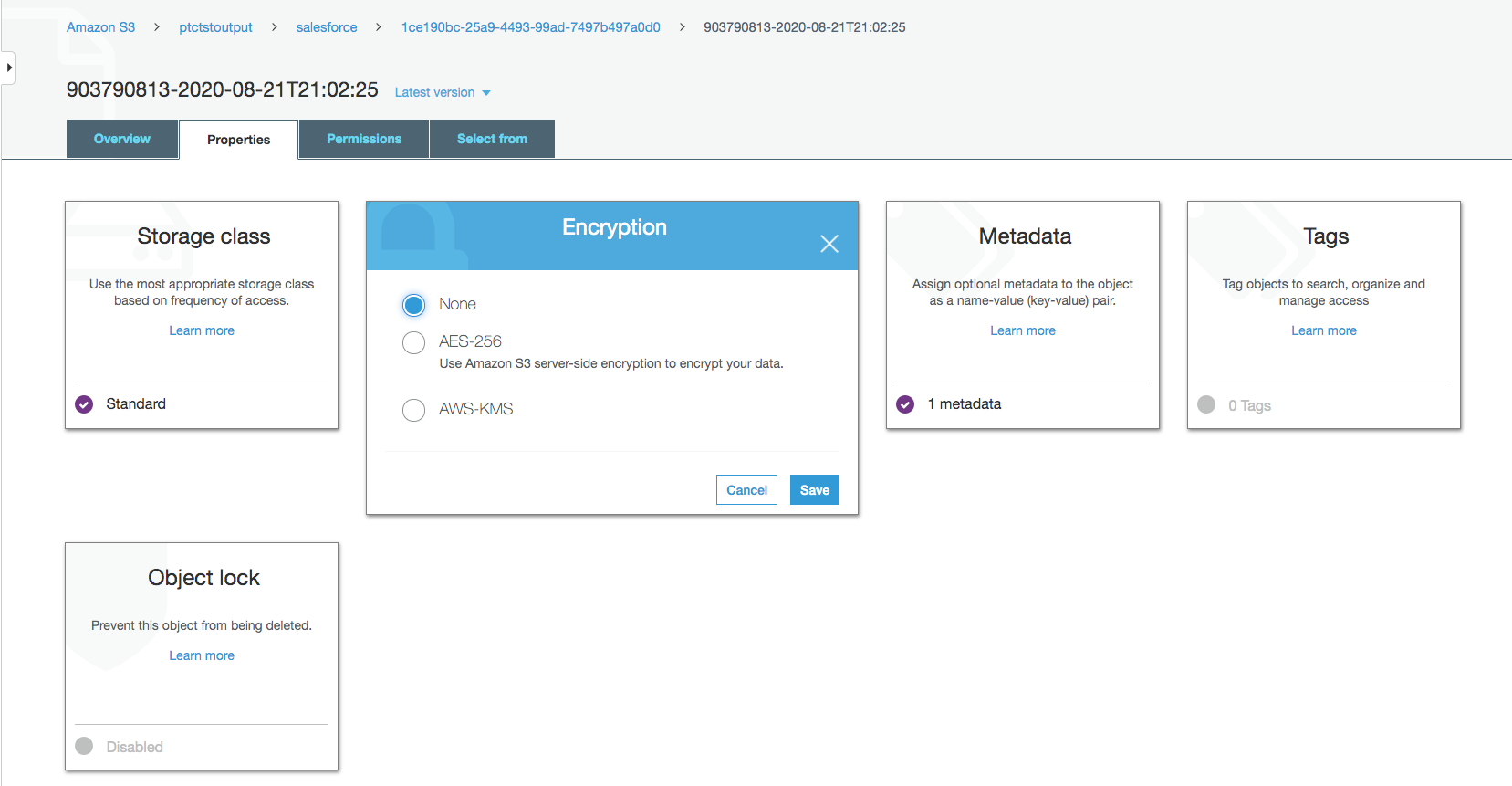The height and width of the screenshot is (786, 1512).
Task: Open the Tags card title
Action: tap(1326, 236)
